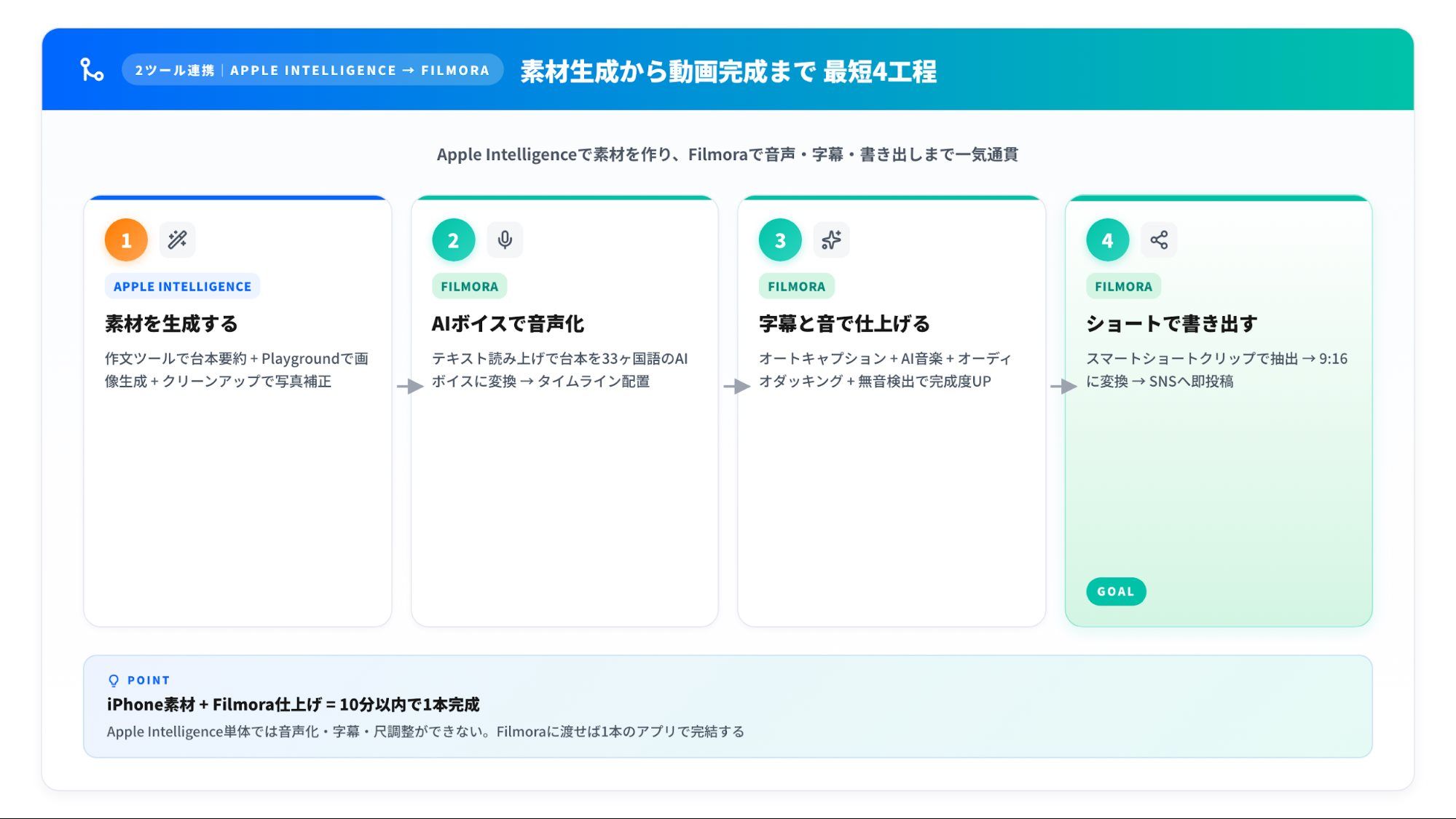Screen dimensions: 1456x819
Task: Click the note starting Apple Intelligence単体では
Action: coord(425,732)
